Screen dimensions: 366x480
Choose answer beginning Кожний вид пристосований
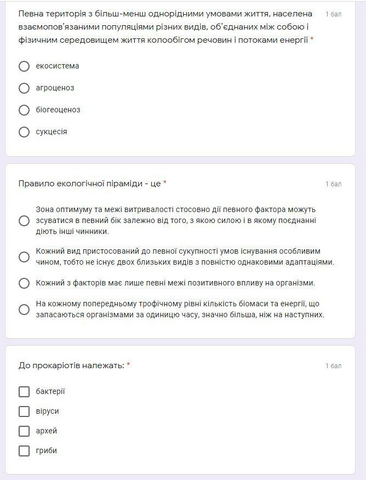(x=24, y=257)
